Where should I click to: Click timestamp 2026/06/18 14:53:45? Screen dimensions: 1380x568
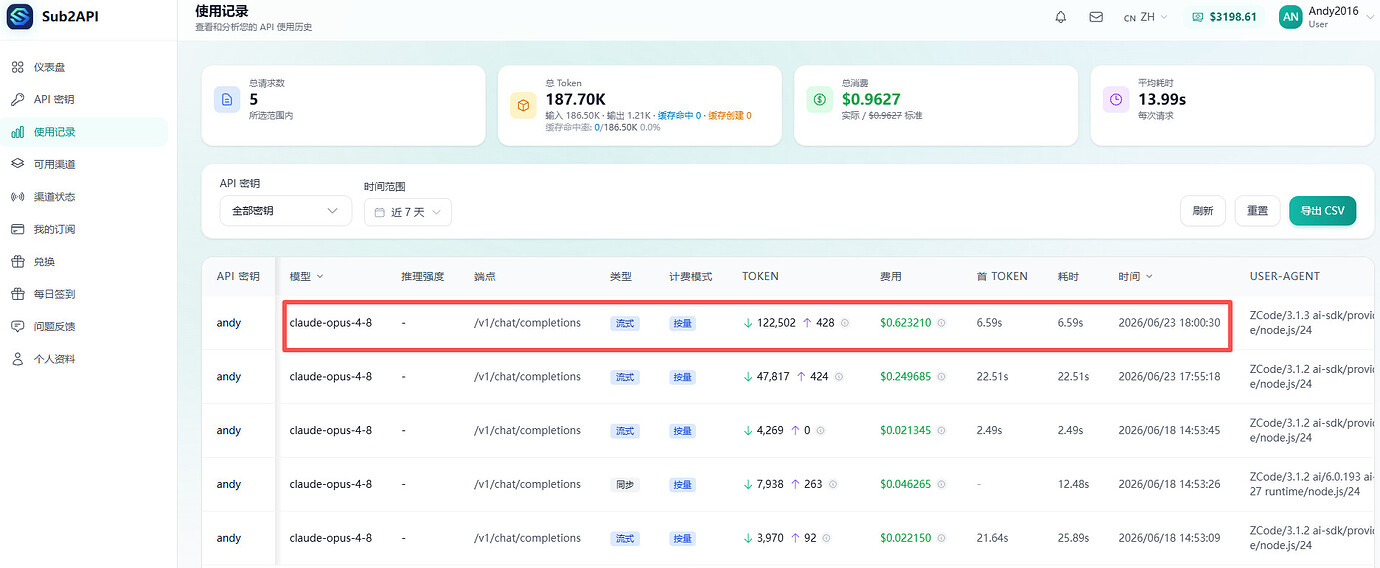coord(1169,431)
